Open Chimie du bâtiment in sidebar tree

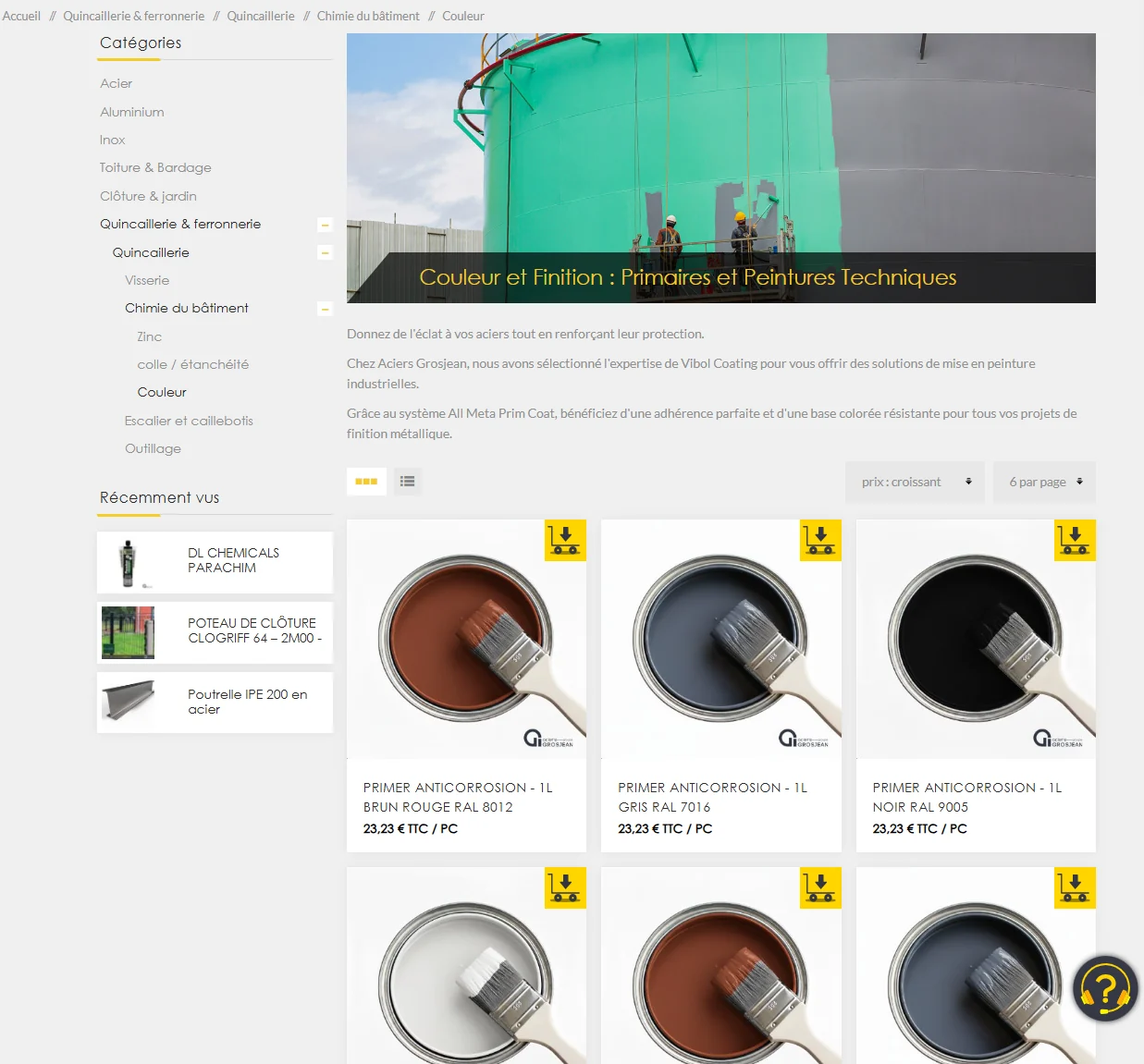point(187,308)
